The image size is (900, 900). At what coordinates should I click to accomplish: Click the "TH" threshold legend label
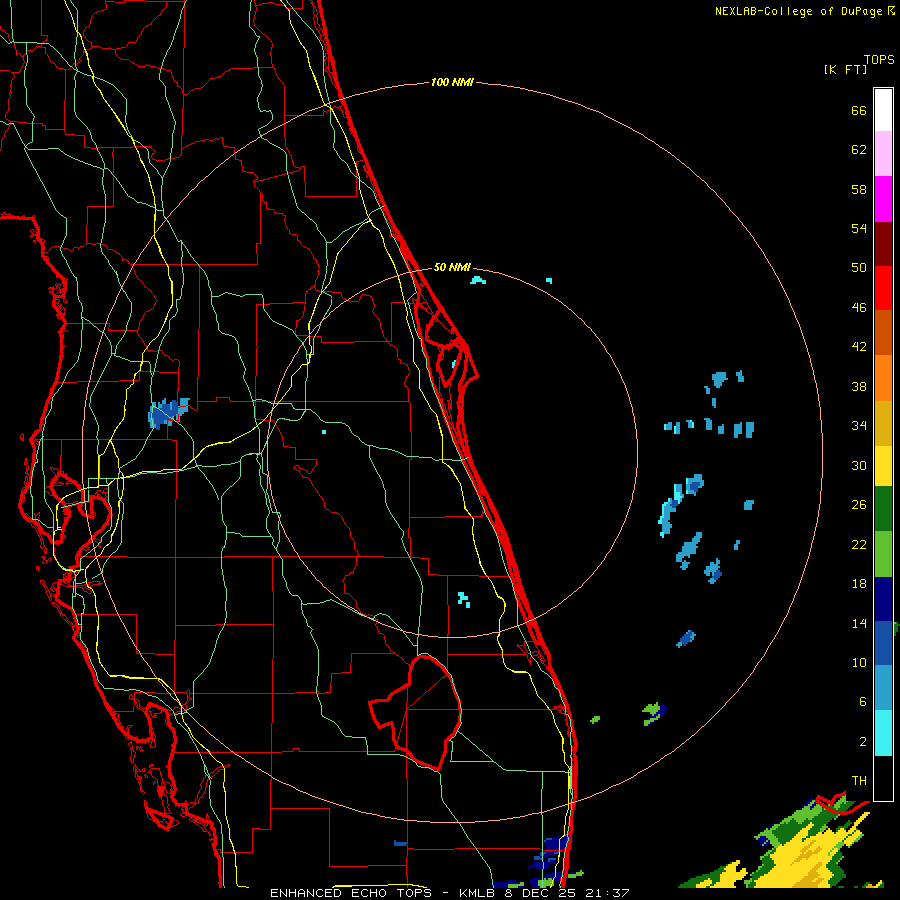(x=859, y=781)
